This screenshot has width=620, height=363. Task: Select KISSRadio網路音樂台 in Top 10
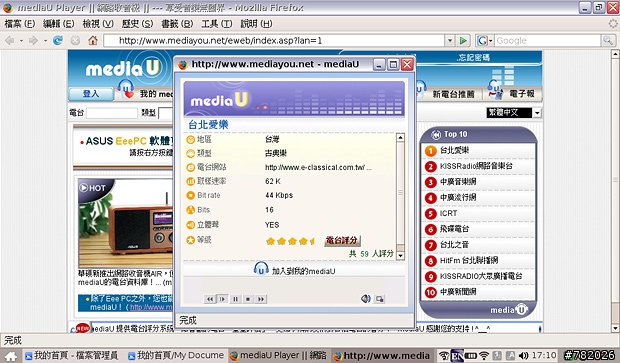(476, 166)
